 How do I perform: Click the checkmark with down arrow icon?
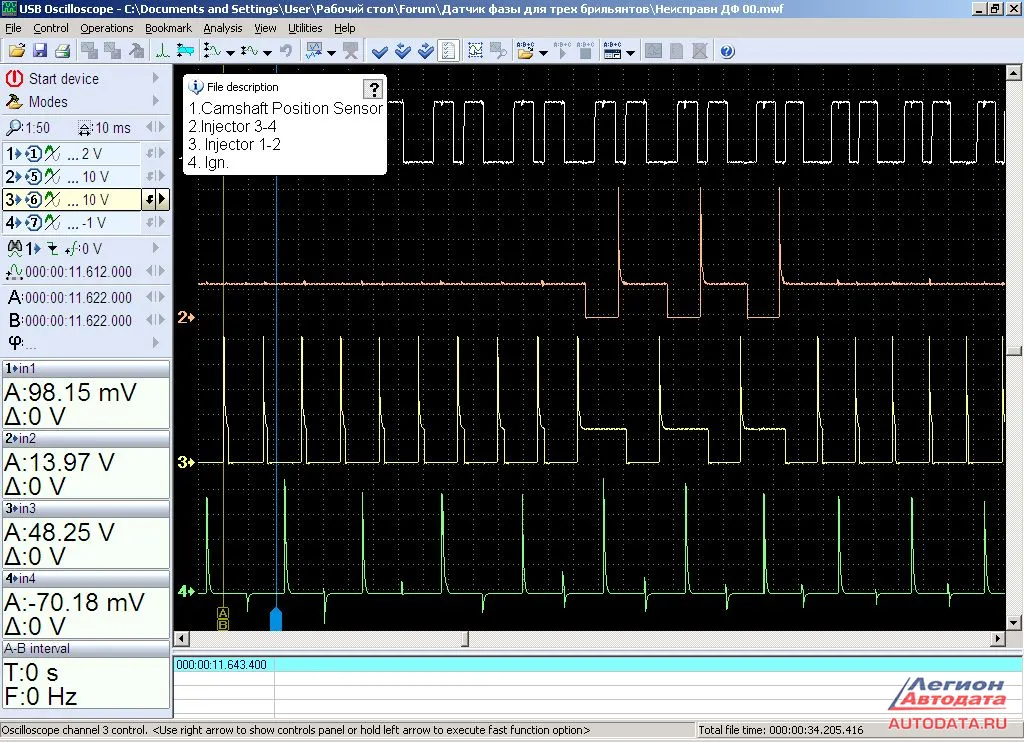pyautogui.click(x=426, y=51)
